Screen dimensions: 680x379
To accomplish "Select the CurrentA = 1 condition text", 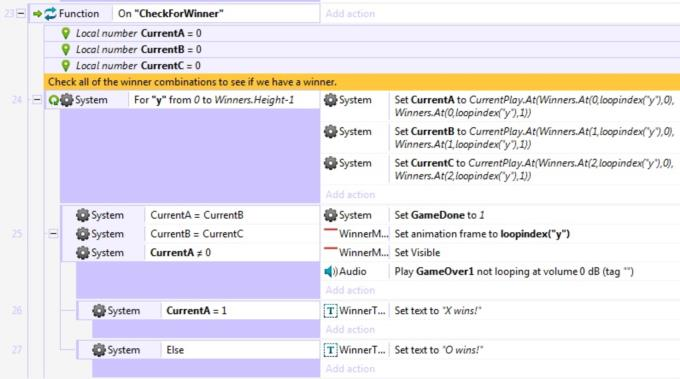I will (x=196, y=311).
